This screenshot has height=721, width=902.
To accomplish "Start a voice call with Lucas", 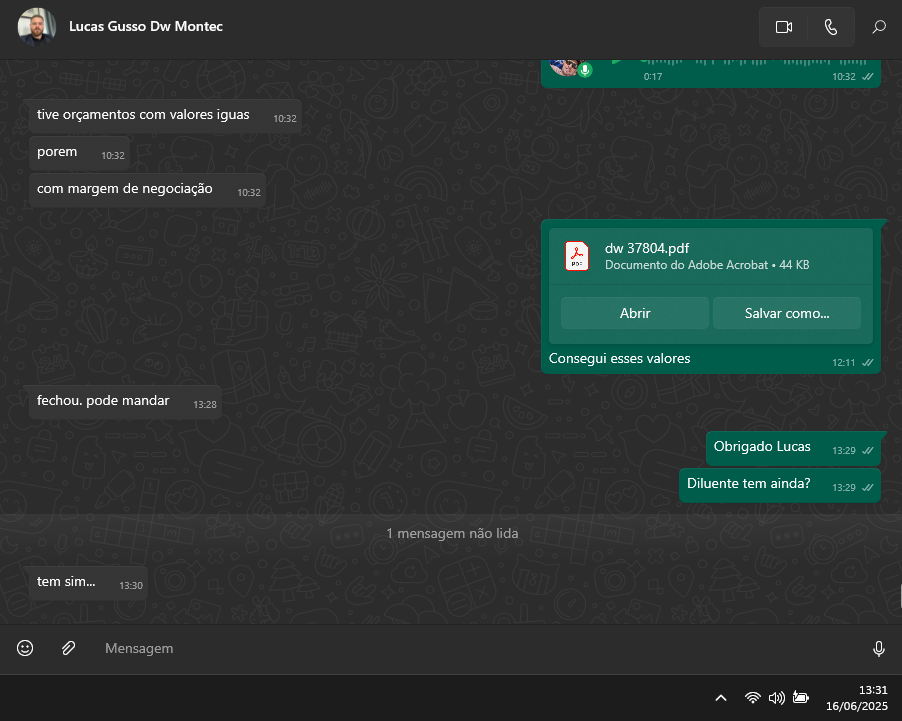I will [831, 27].
